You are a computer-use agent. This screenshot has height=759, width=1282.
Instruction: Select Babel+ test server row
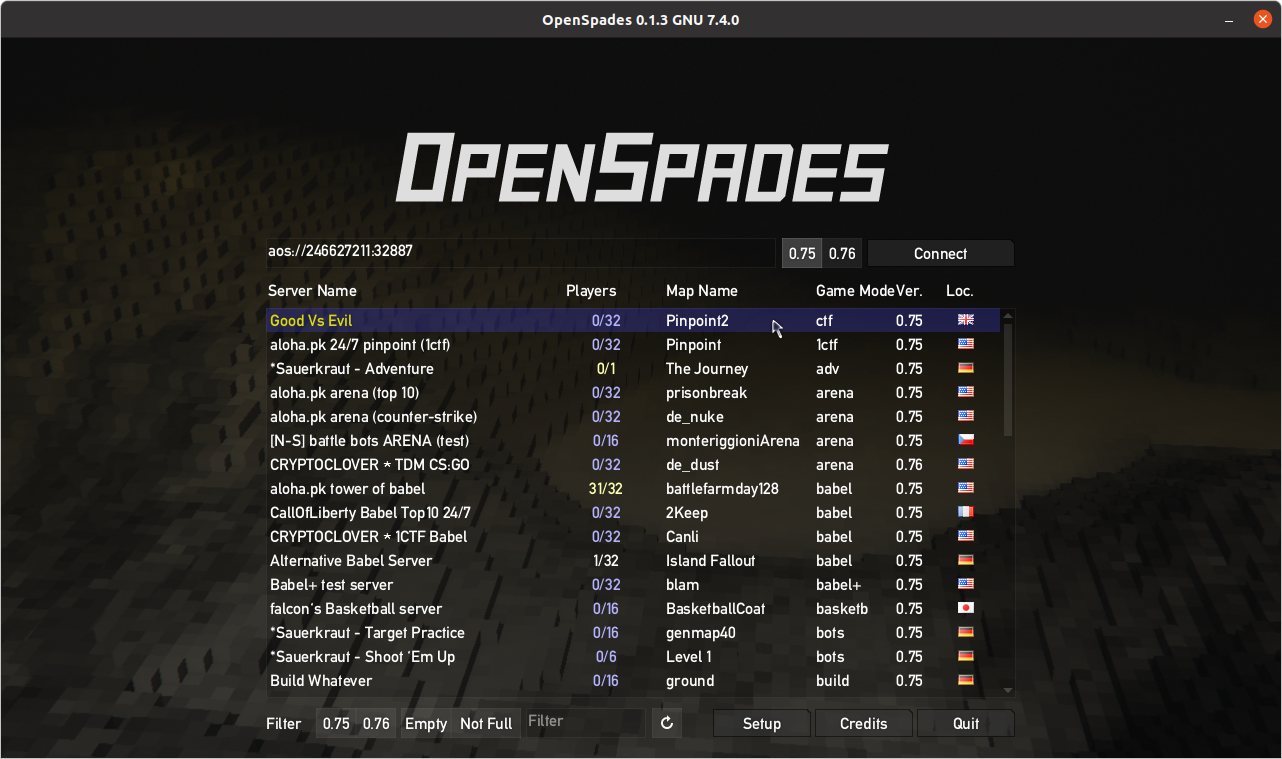click(x=633, y=584)
